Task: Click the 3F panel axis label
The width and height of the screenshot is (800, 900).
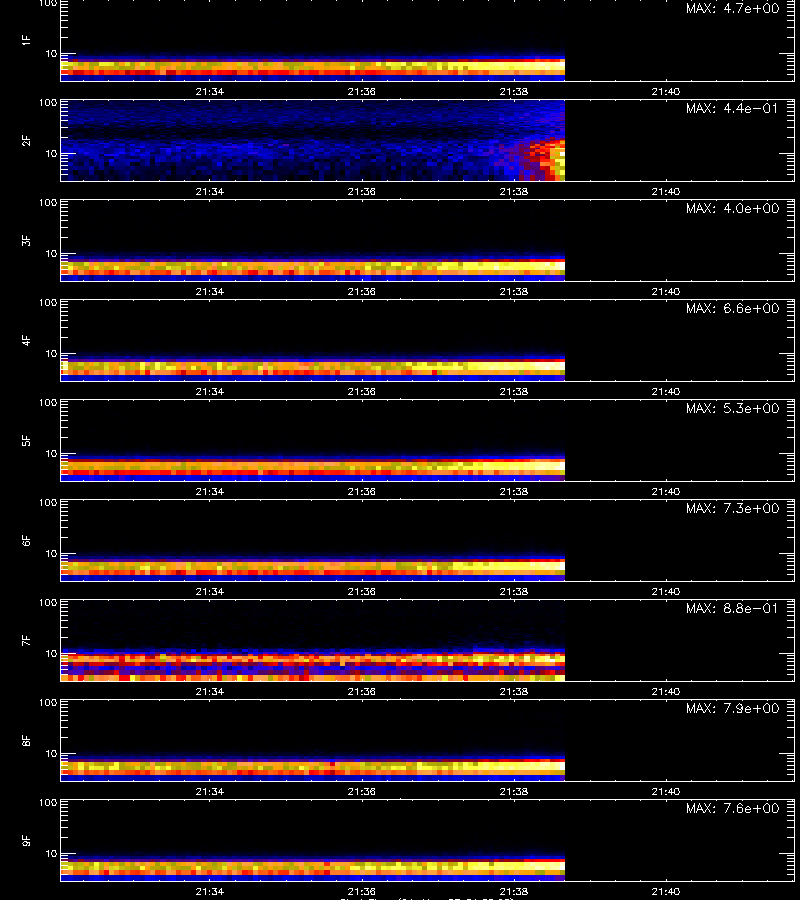Action: [26, 240]
